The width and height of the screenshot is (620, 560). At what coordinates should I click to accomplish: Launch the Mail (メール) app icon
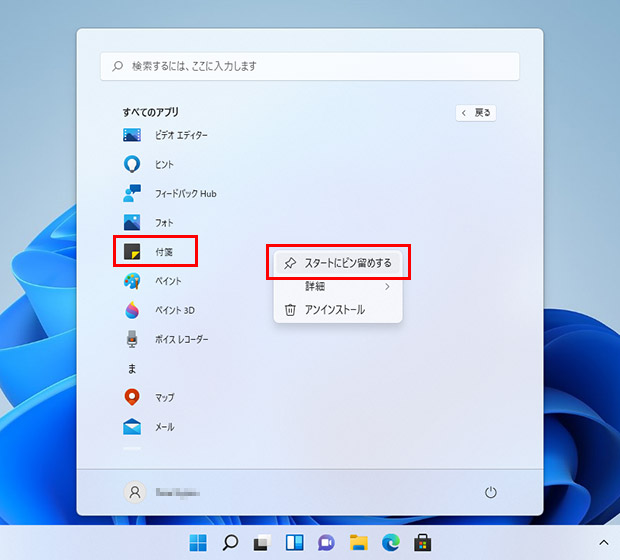pos(131,427)
